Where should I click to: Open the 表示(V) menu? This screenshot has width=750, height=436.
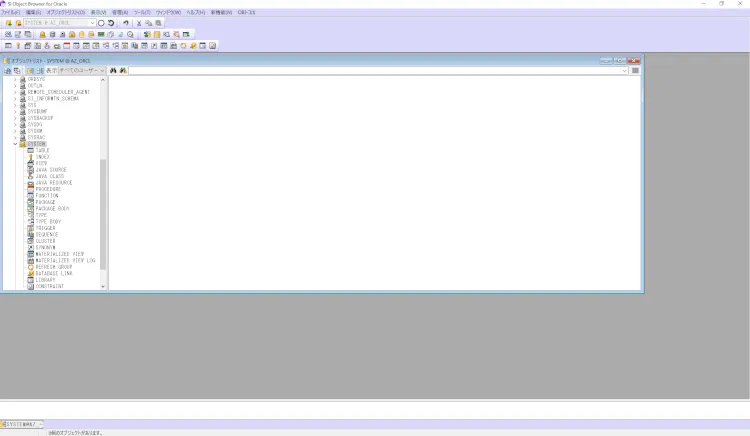(99, 12)
